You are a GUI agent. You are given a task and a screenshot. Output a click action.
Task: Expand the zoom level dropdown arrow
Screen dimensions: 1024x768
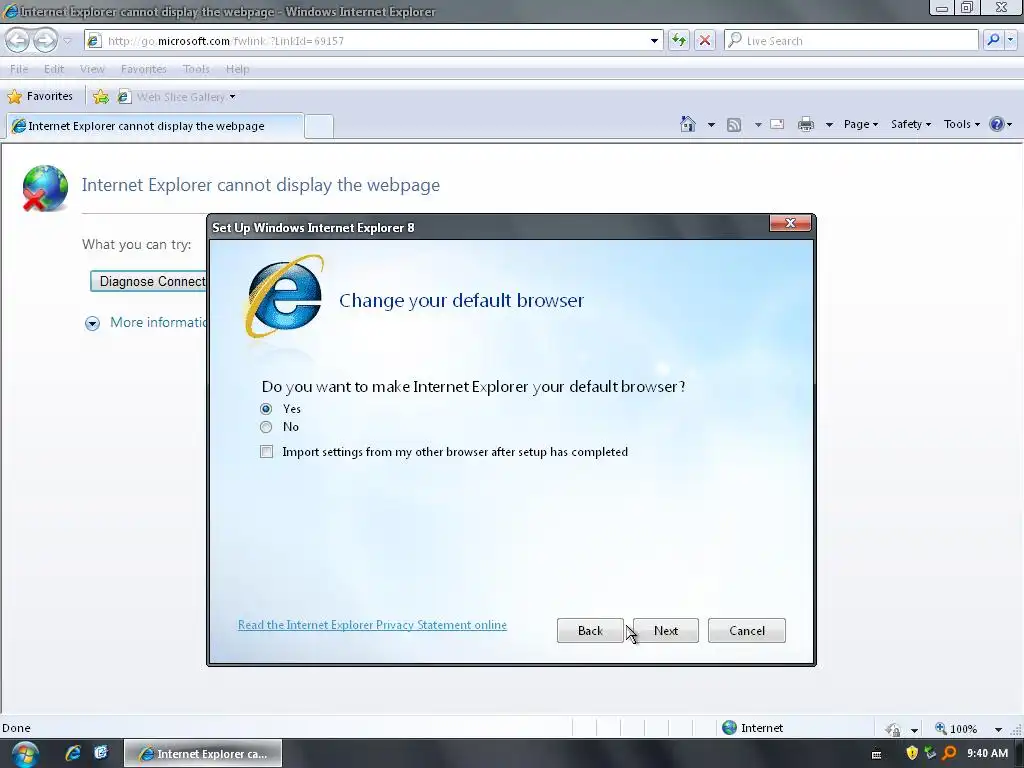pos(998,729)
